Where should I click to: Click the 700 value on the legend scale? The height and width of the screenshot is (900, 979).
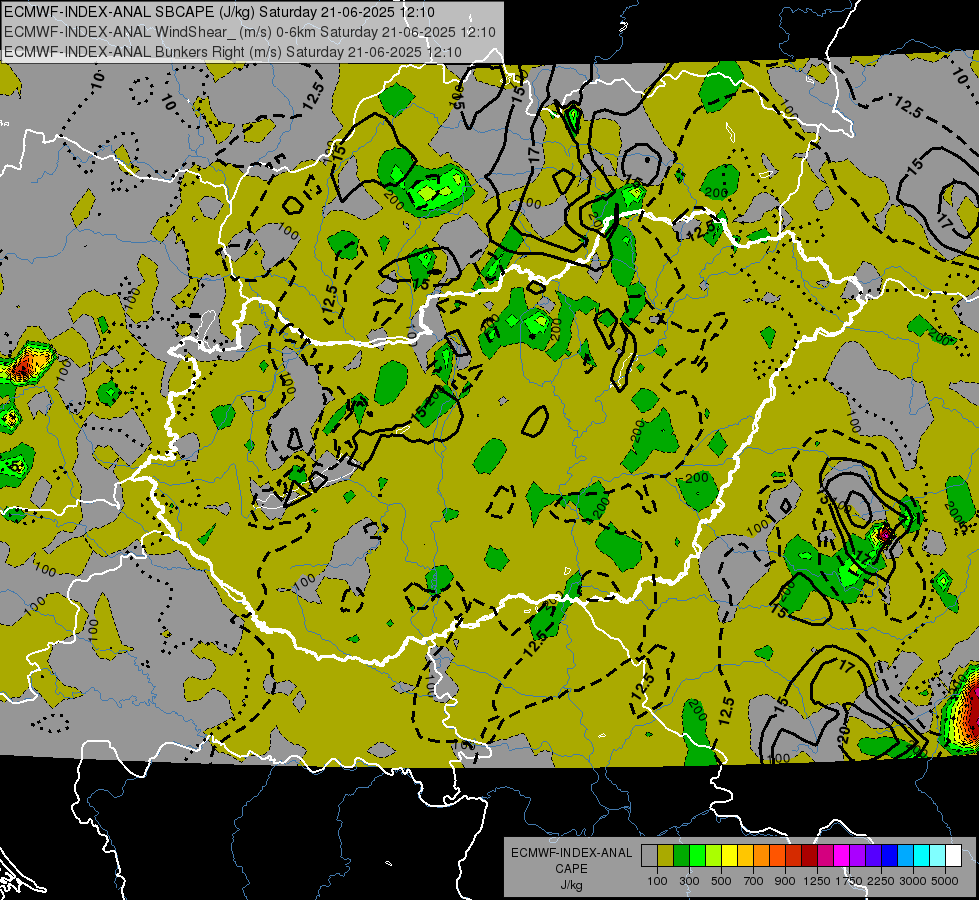tap(754, 881)
